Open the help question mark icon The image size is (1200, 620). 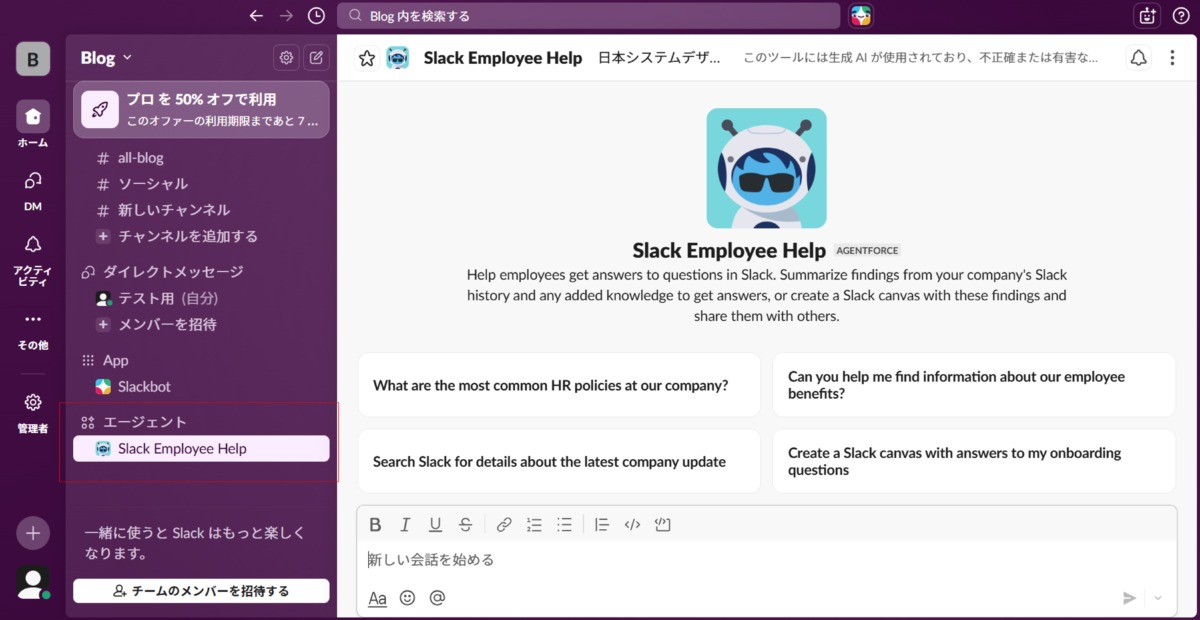click(x=1180, y=16)
